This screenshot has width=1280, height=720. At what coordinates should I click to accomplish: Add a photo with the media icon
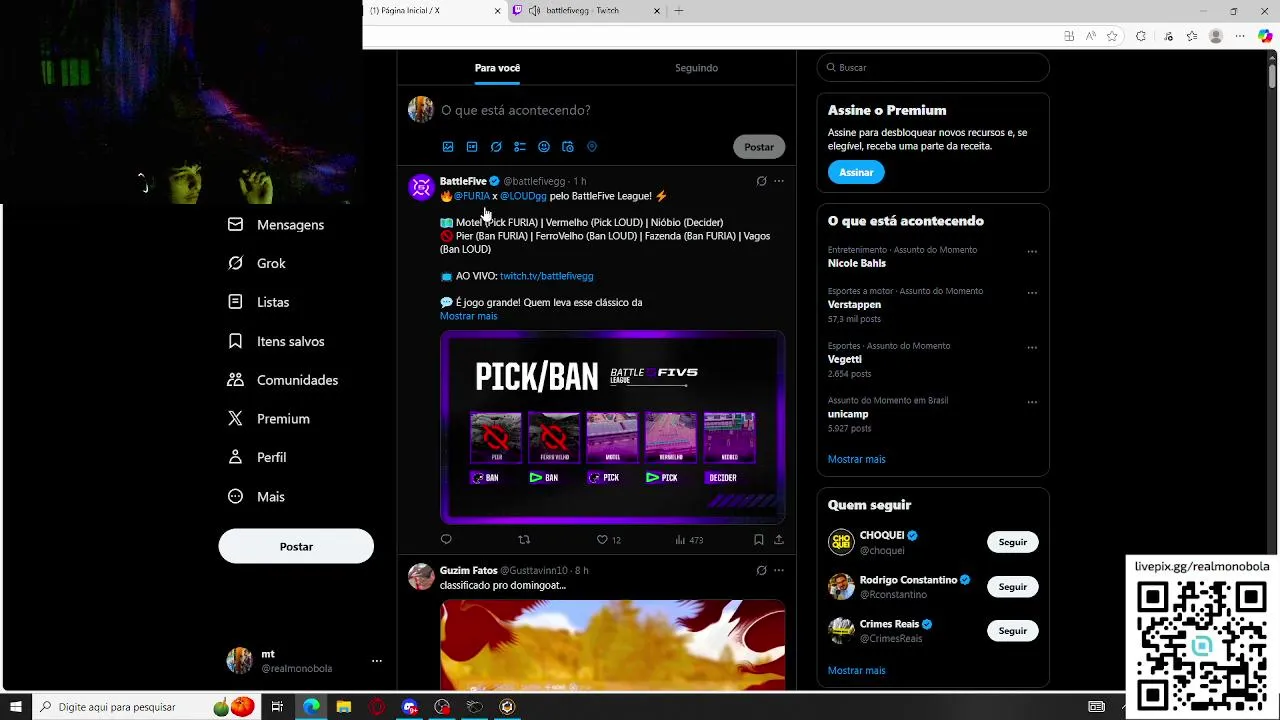pos(448,147)
